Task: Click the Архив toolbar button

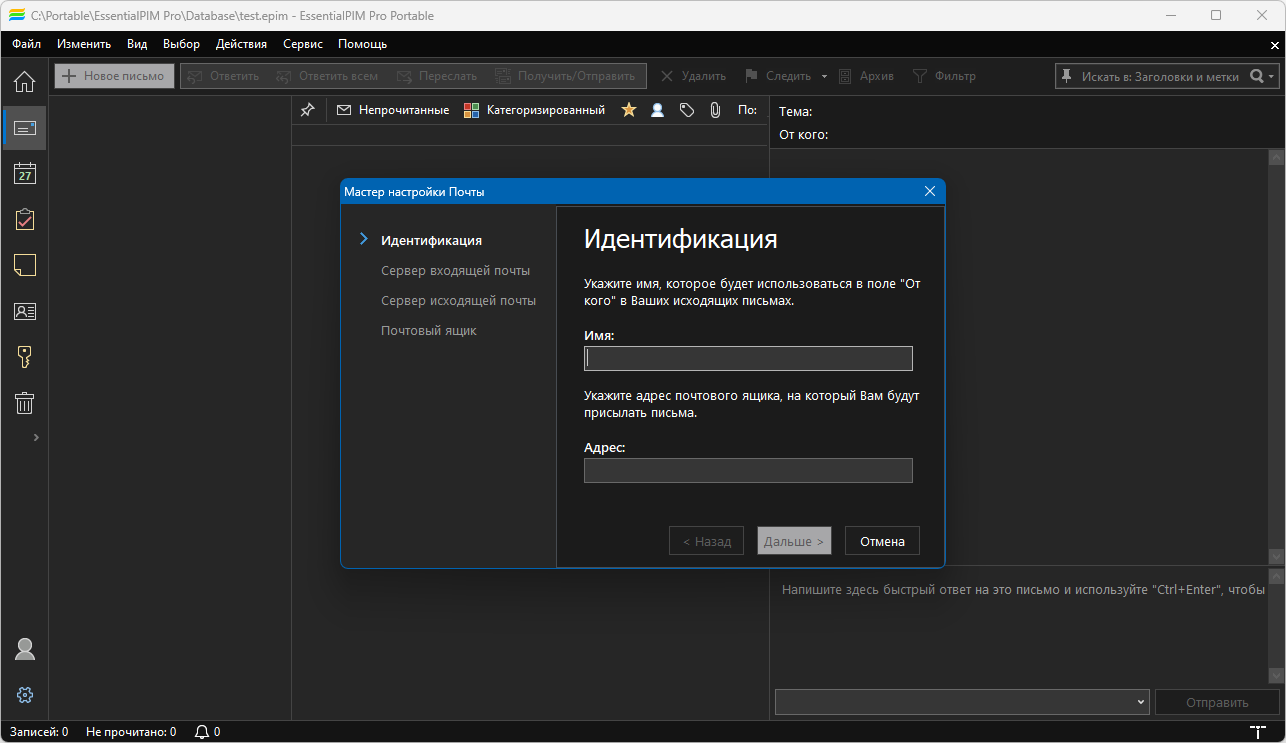Action: coord(865,76)
